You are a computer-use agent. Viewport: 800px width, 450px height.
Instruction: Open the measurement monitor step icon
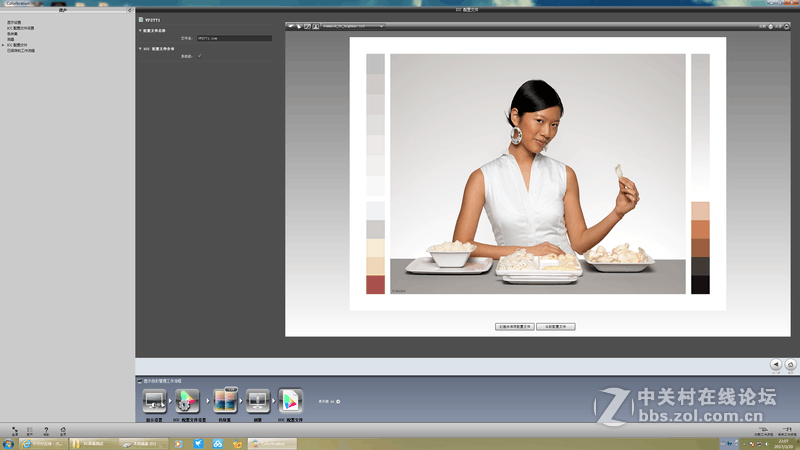click(x=258, y=401)
